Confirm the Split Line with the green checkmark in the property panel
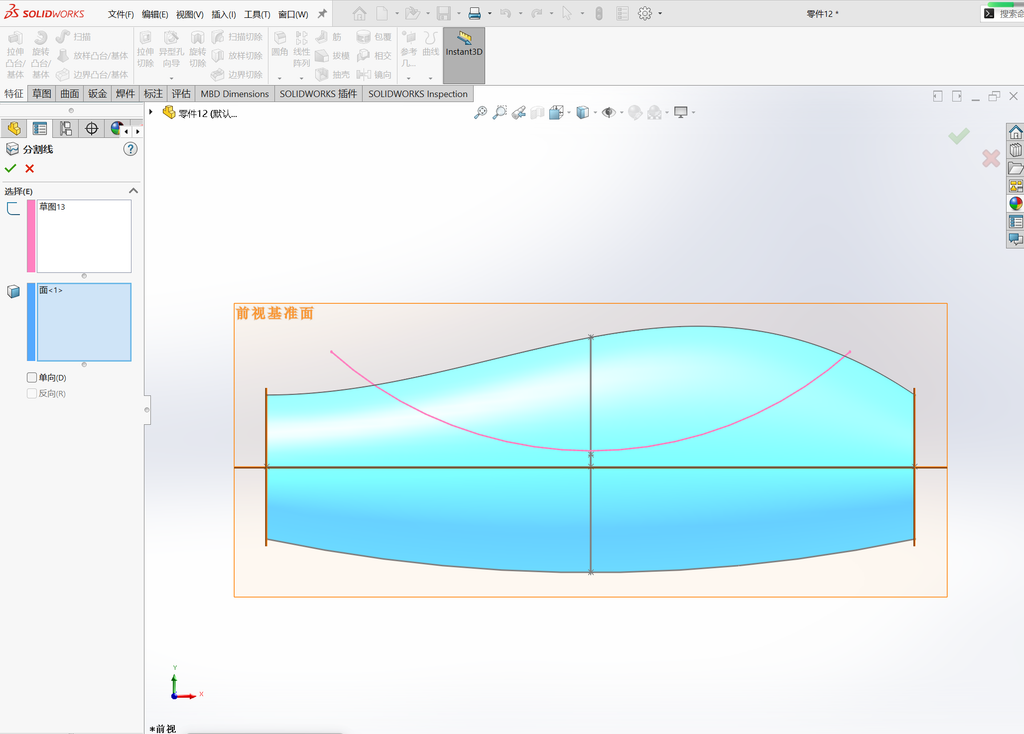The width and height of the screenshot is (1024, 734). pos(10,168)
